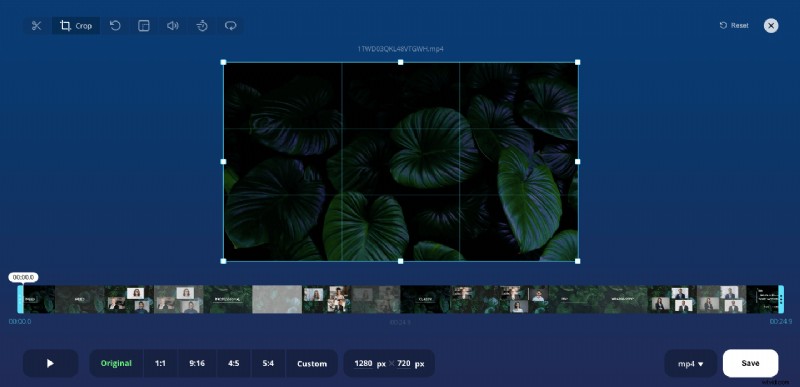Choose the 5:4 aspect ratio

pos(268,363)
